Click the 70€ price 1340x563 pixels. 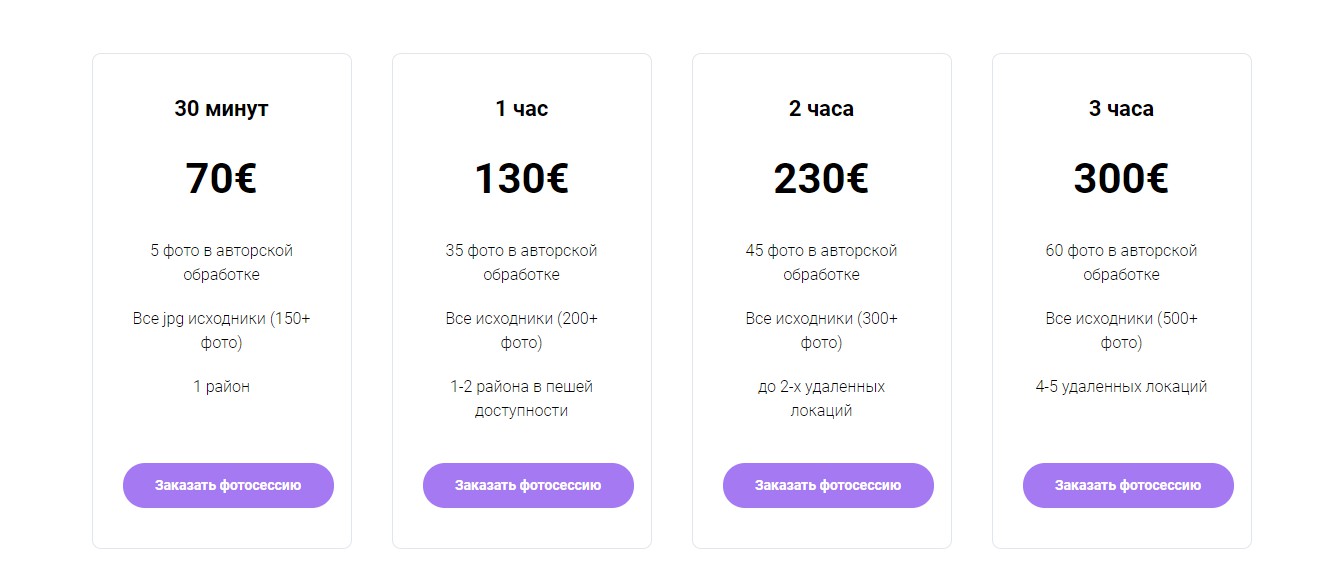click(x=222, y=179)
